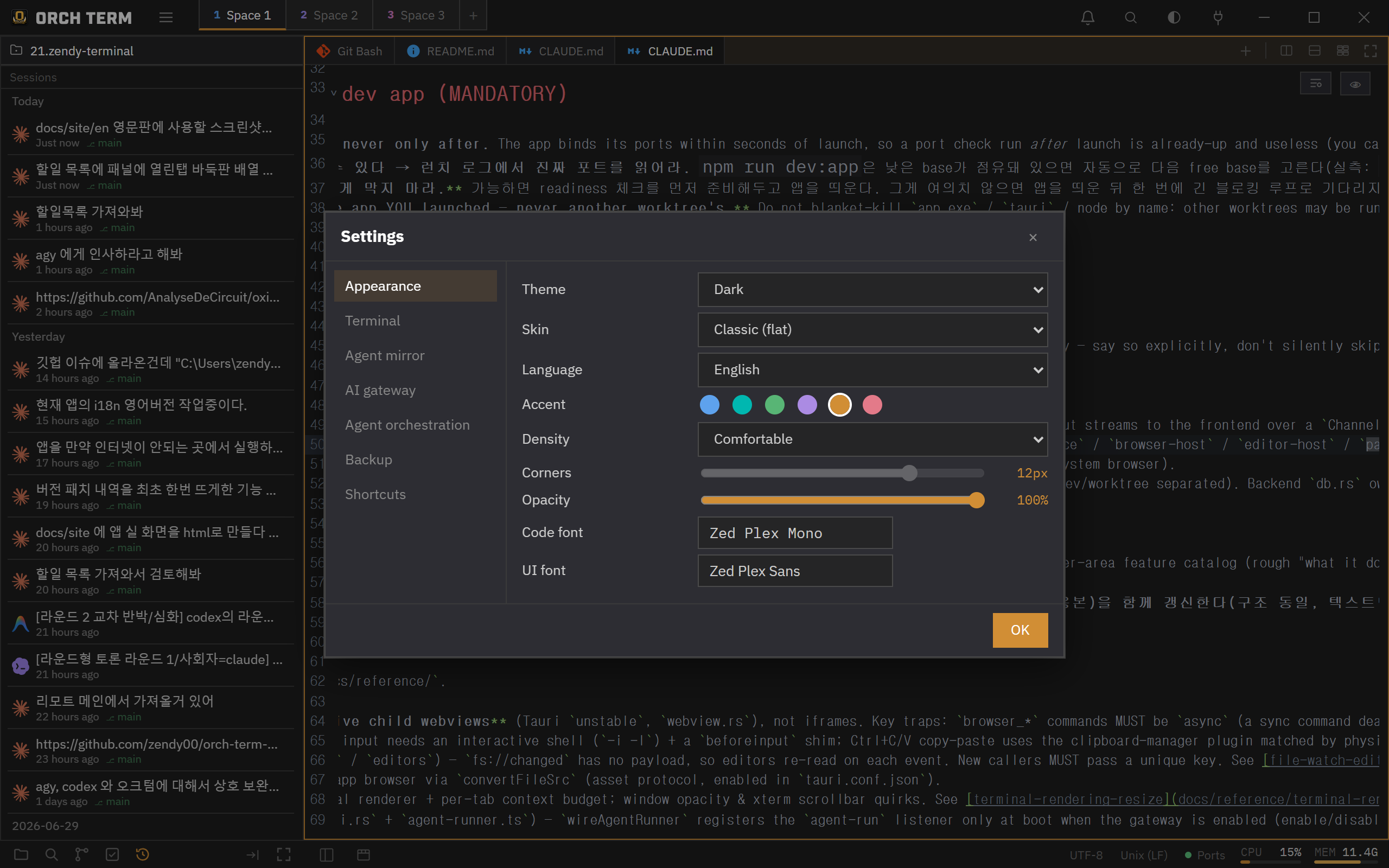This screenshot has height=868, width=1389.
Task: Pick the teal accent color
Action: click(742, 405)
